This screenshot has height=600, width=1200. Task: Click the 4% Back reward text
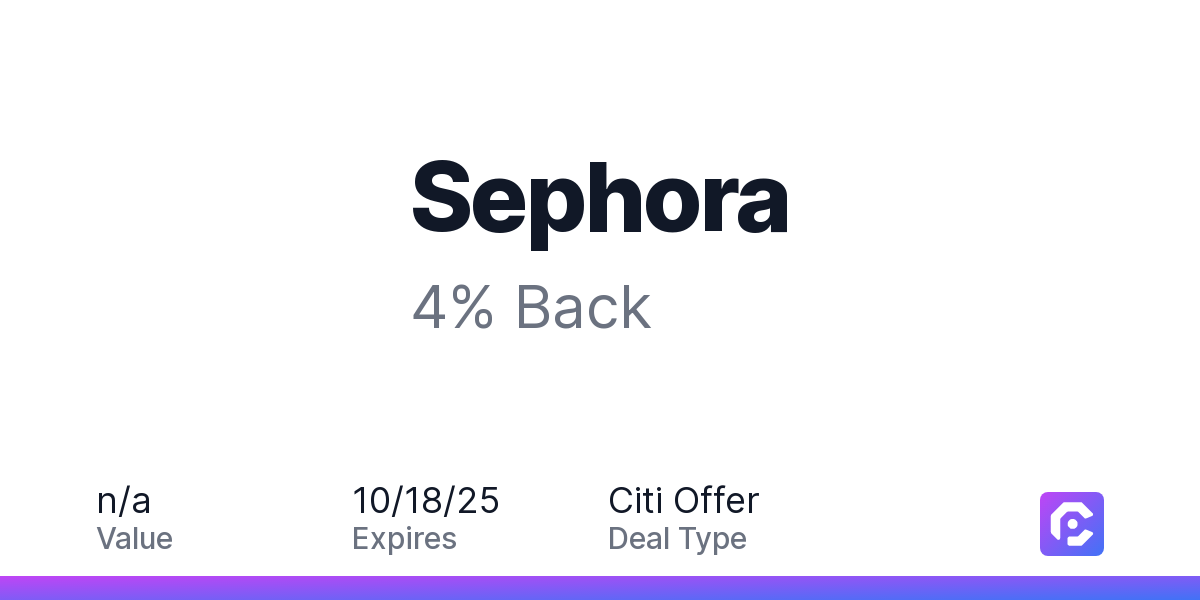(532, 307)
